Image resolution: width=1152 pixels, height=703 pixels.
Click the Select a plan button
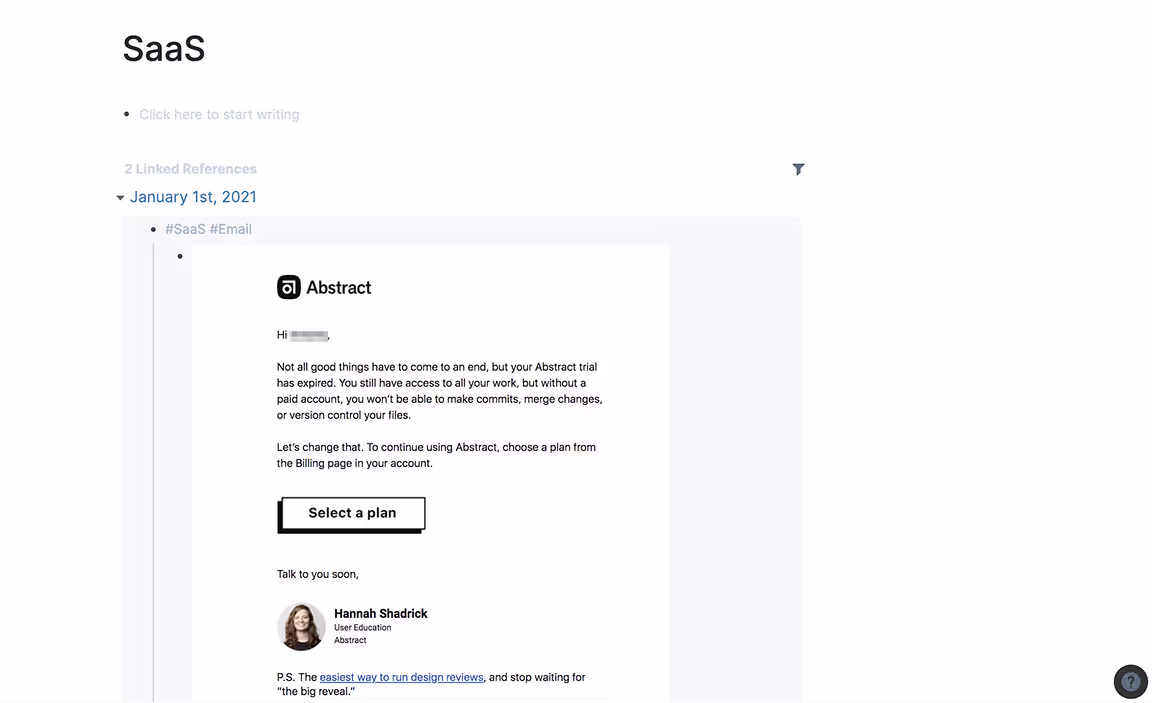352,513
